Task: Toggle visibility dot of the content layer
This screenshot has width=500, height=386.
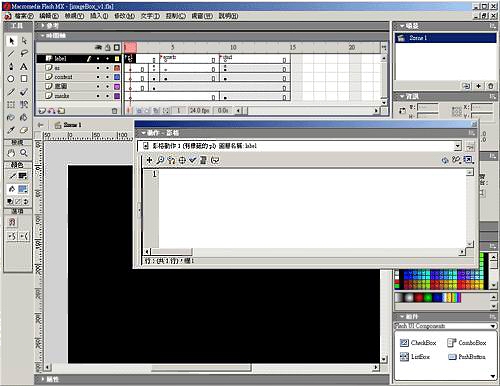Action: (98, 77)
